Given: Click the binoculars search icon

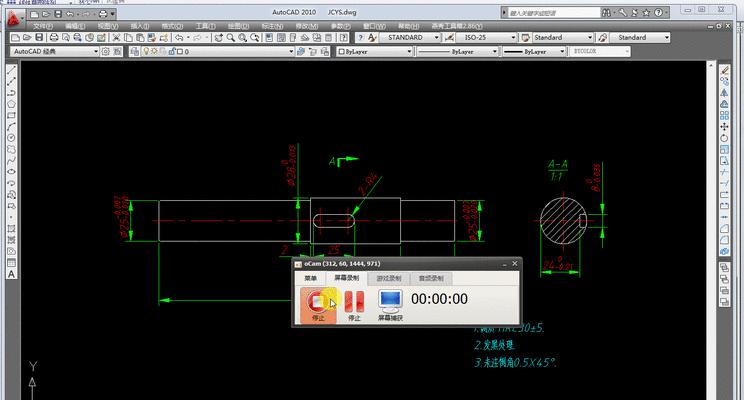Looking at the screenshot, I should coord(606,13).
